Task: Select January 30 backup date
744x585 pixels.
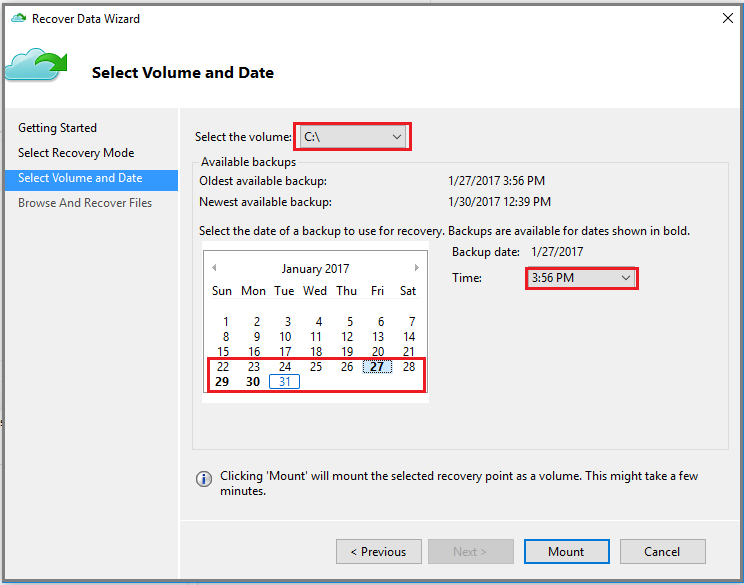Action: click(253, 381)
